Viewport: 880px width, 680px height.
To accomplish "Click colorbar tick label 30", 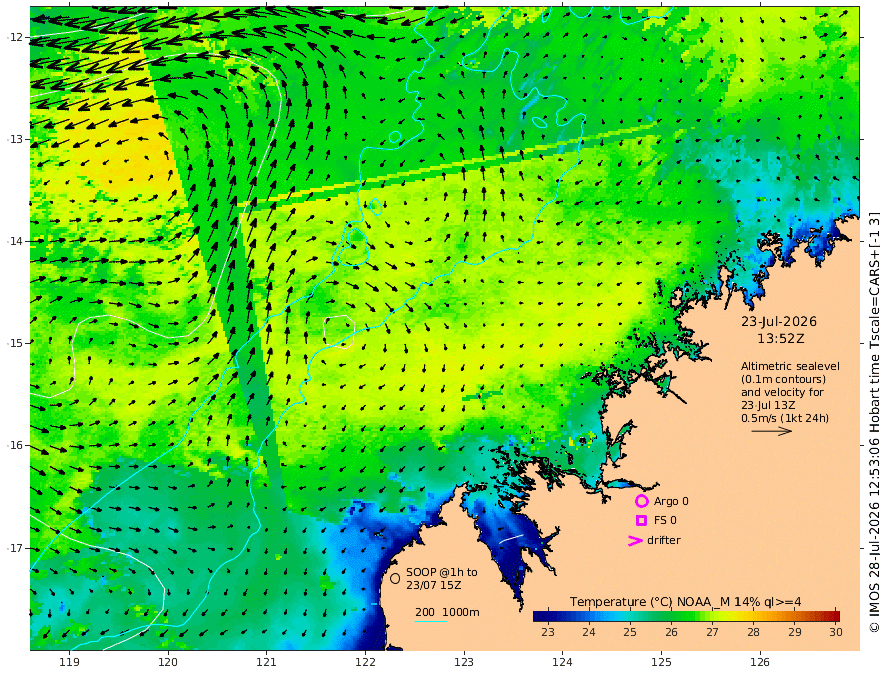I will [836, 632].
